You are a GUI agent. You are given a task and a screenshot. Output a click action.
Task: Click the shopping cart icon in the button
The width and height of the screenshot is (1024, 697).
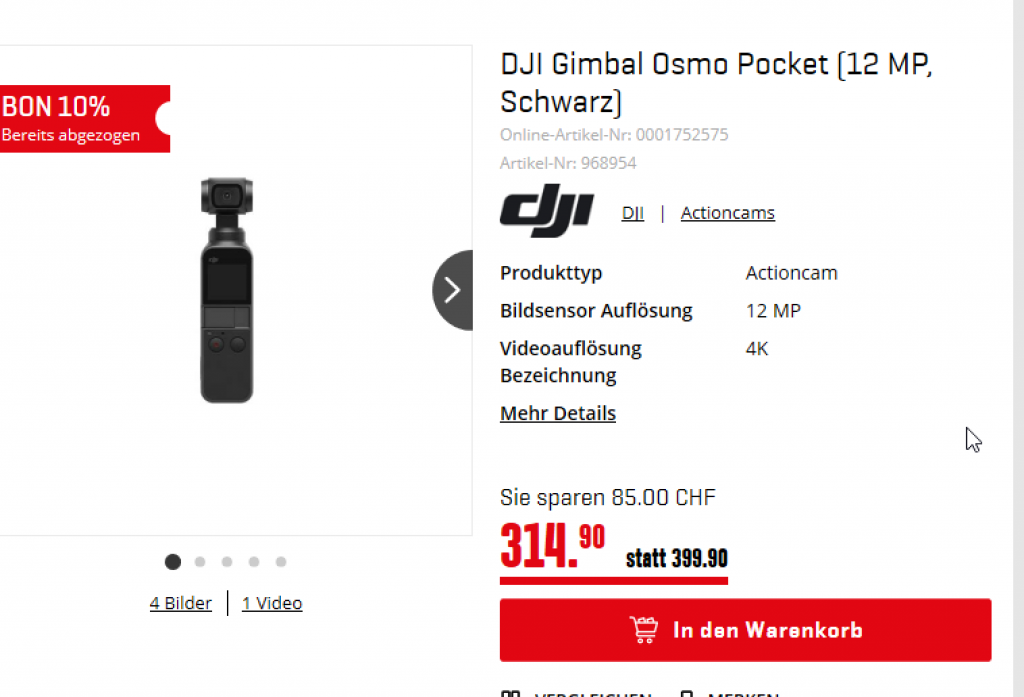[644, 630]
